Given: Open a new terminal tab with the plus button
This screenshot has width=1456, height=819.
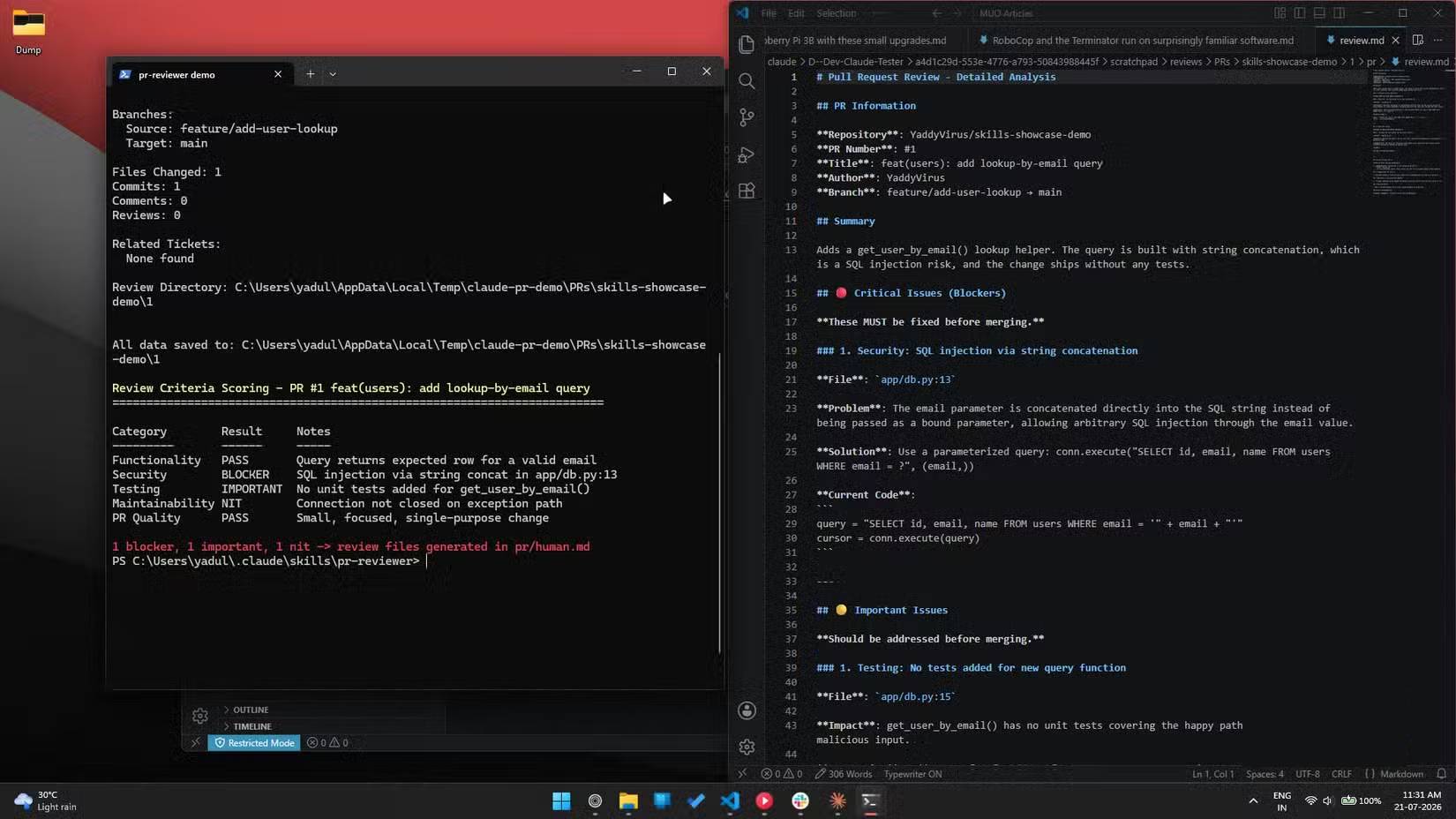Looking at the screenshot, I should point(310,74).
